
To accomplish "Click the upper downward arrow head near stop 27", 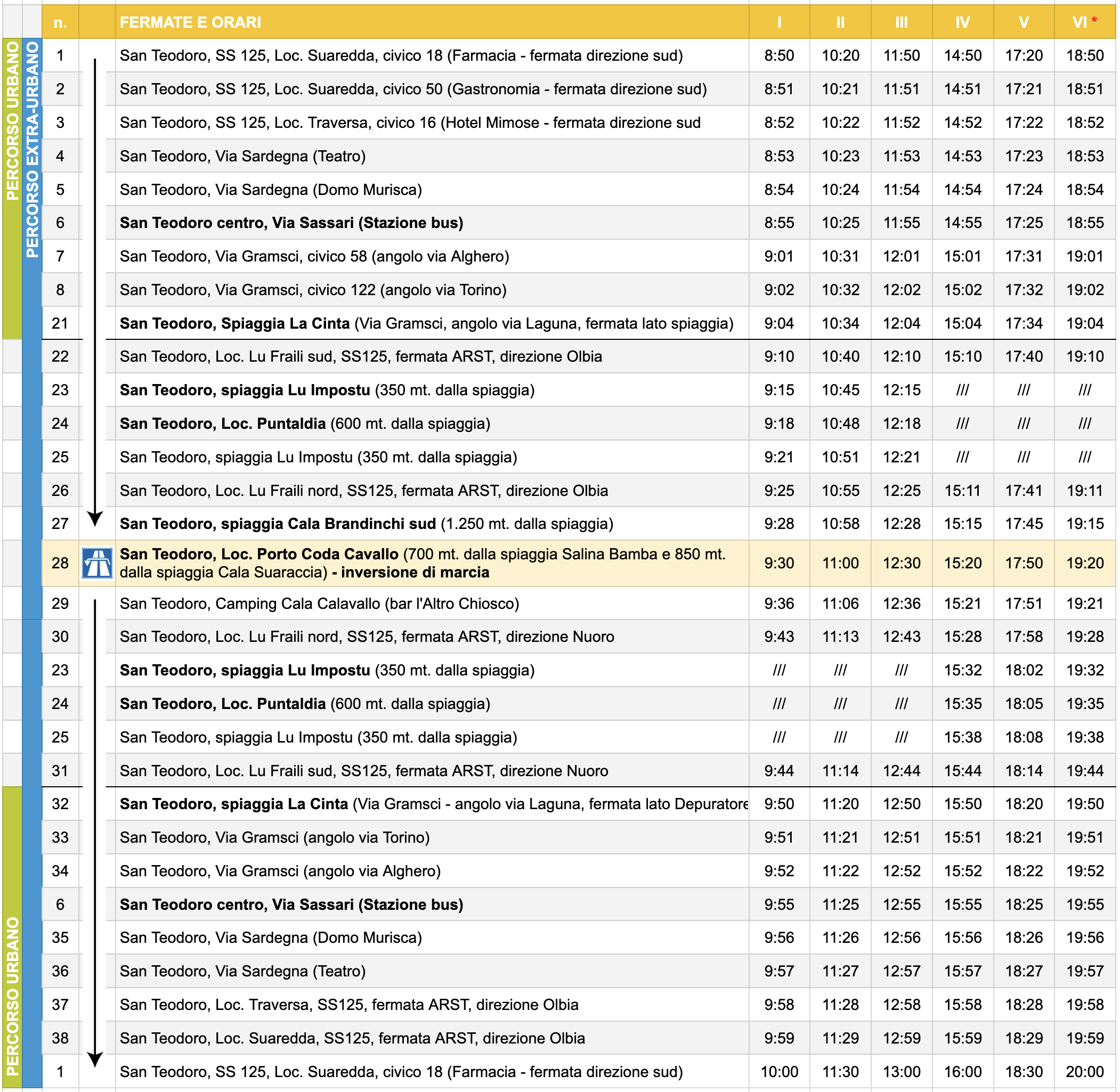I will click(x=95, y=519).
